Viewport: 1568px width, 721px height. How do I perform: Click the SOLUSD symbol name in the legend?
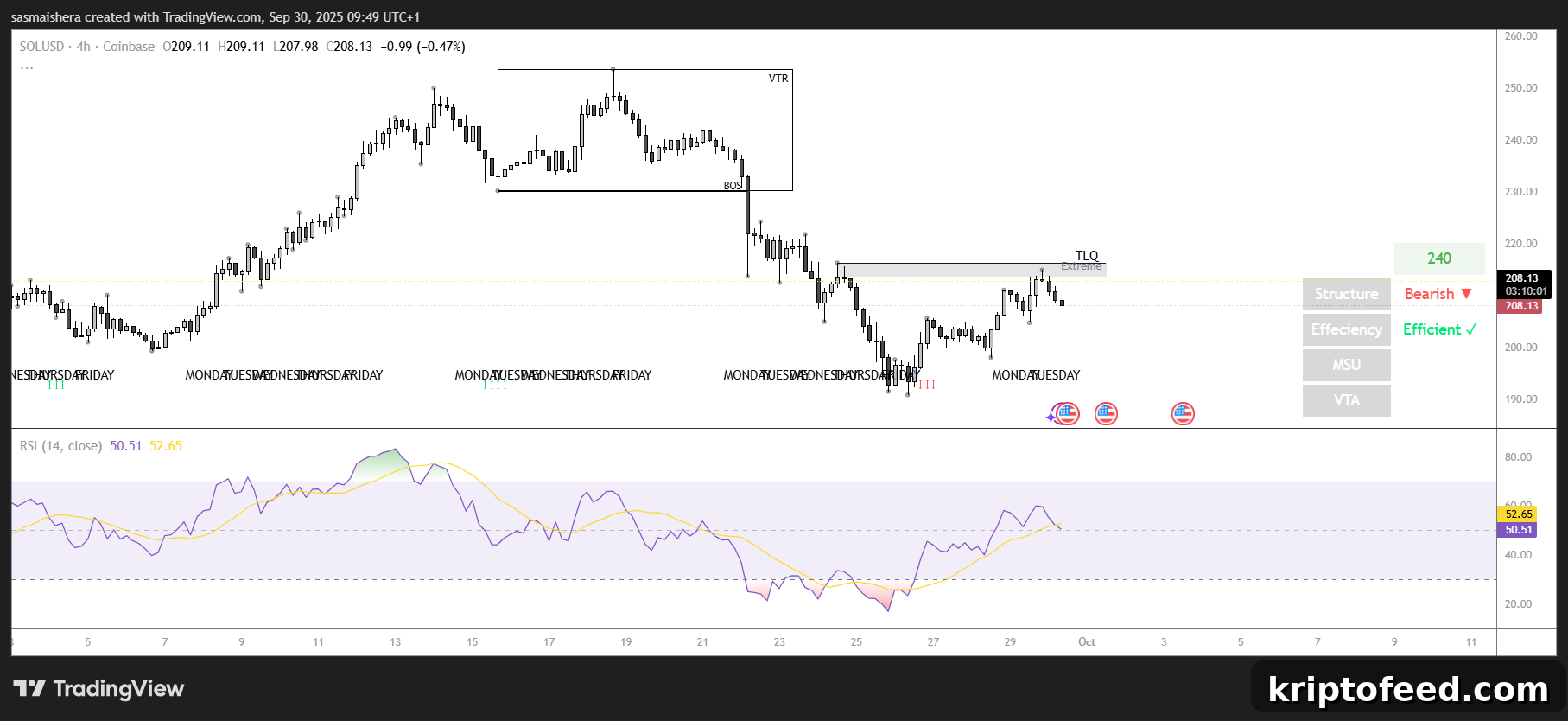click(x=41, y=47)
